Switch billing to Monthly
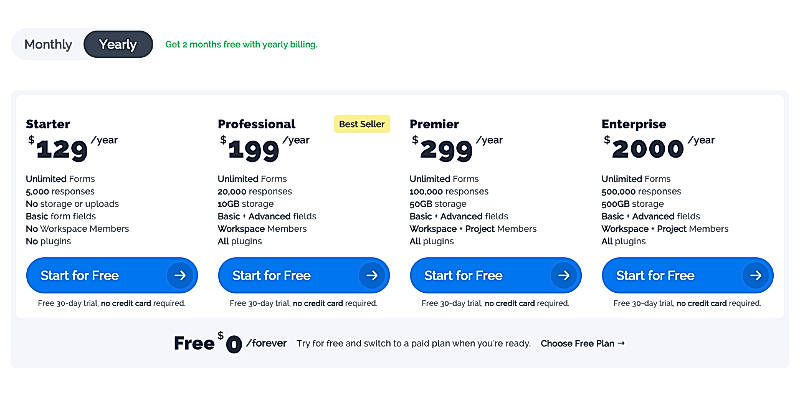800x400 pixels. pos(48,45)
